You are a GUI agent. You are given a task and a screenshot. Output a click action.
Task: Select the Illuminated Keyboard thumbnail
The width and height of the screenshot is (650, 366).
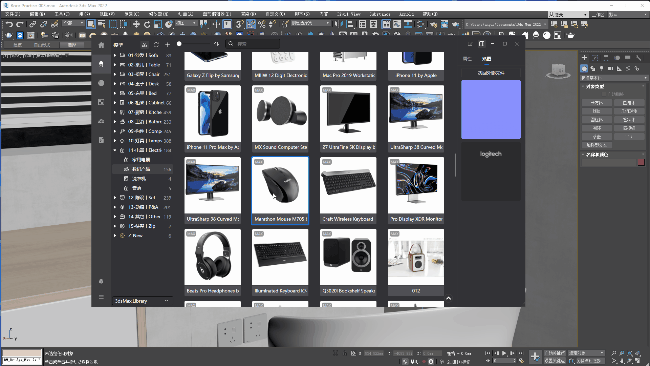(280, 262)
